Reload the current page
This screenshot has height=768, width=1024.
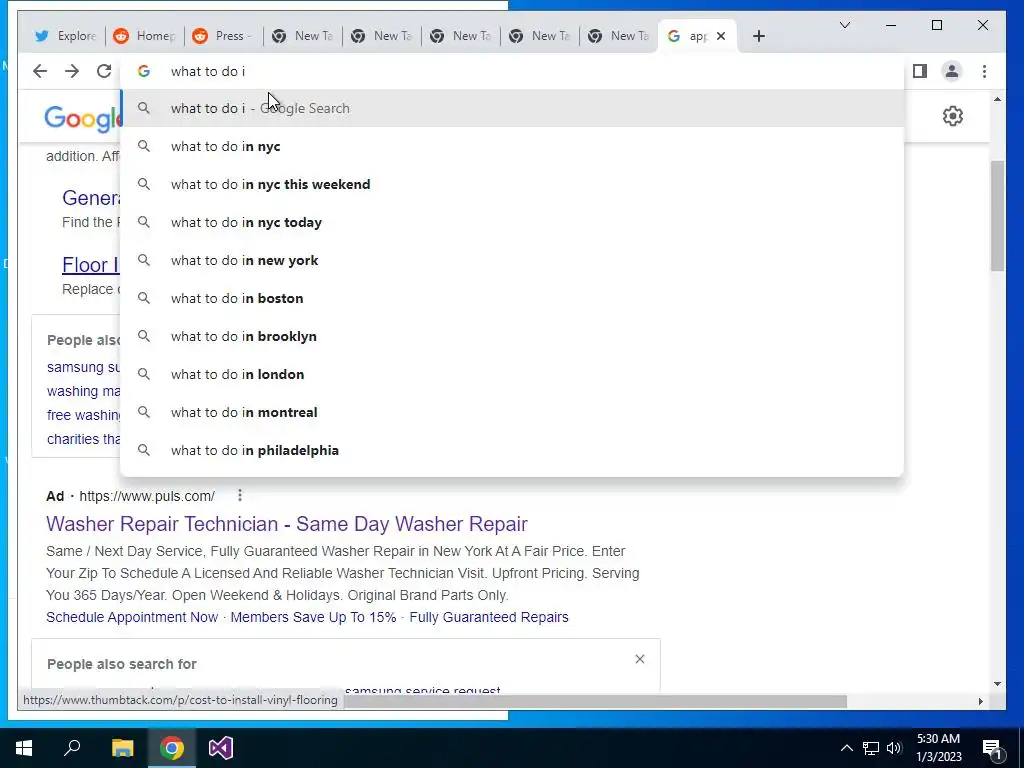(104, 71)
